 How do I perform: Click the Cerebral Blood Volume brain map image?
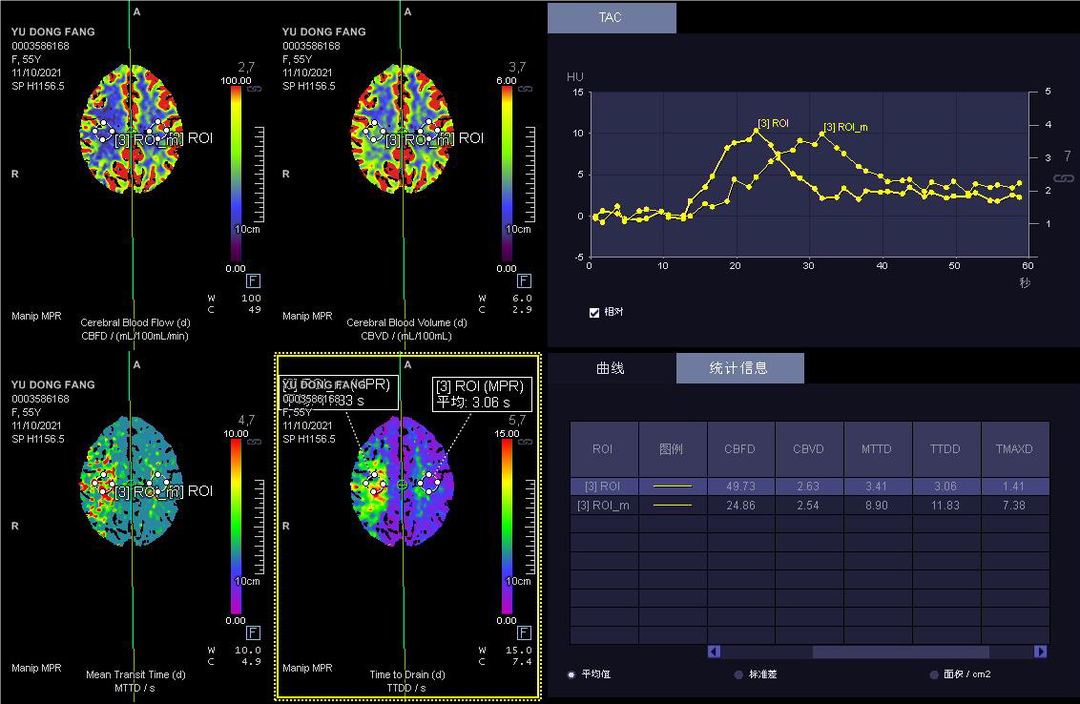click(x=402, y=129)
